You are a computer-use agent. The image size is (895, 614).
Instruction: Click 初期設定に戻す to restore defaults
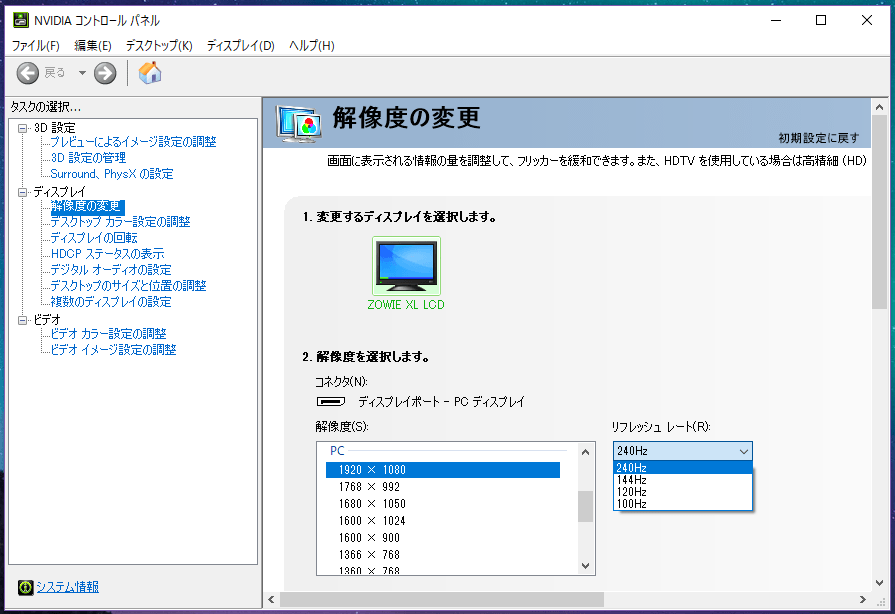coord(818,137)
